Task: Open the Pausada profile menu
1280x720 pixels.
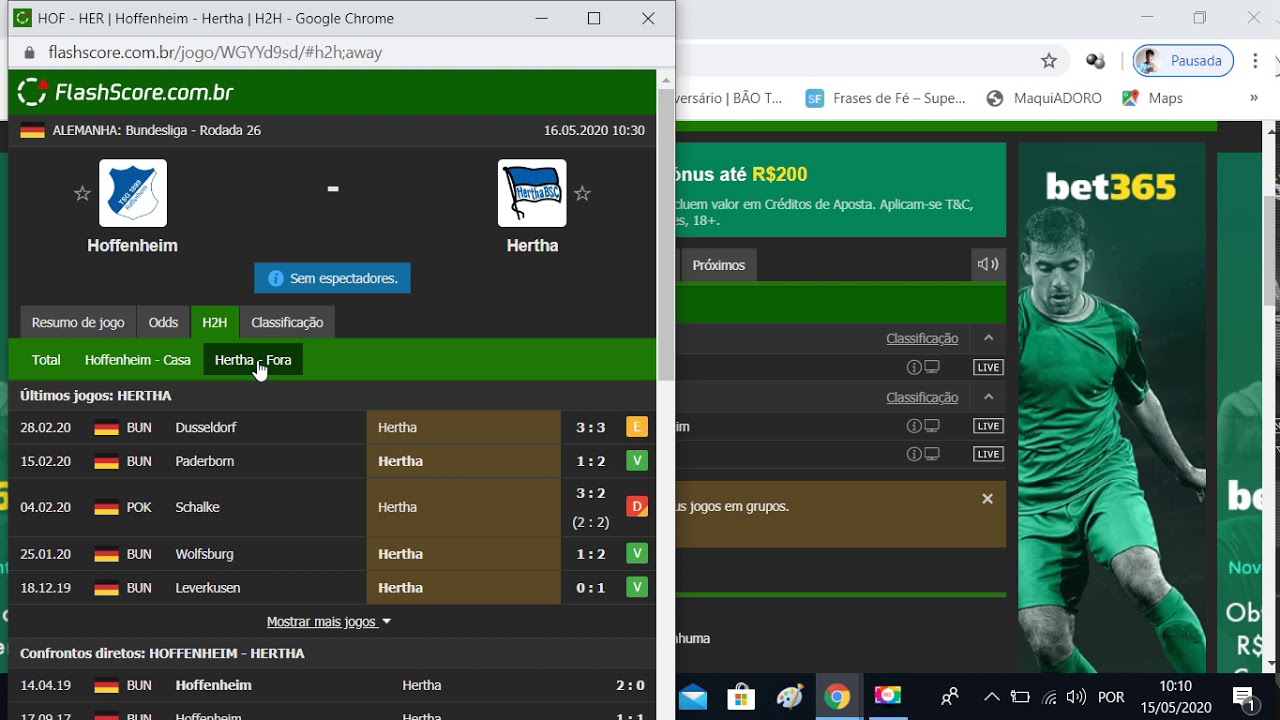Action: [x=1183, y=61]
